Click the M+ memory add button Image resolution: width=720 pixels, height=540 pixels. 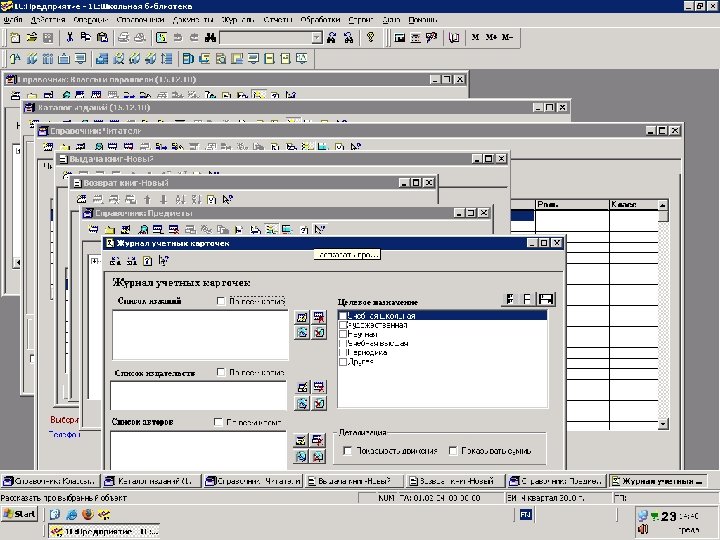pos(491,38)
